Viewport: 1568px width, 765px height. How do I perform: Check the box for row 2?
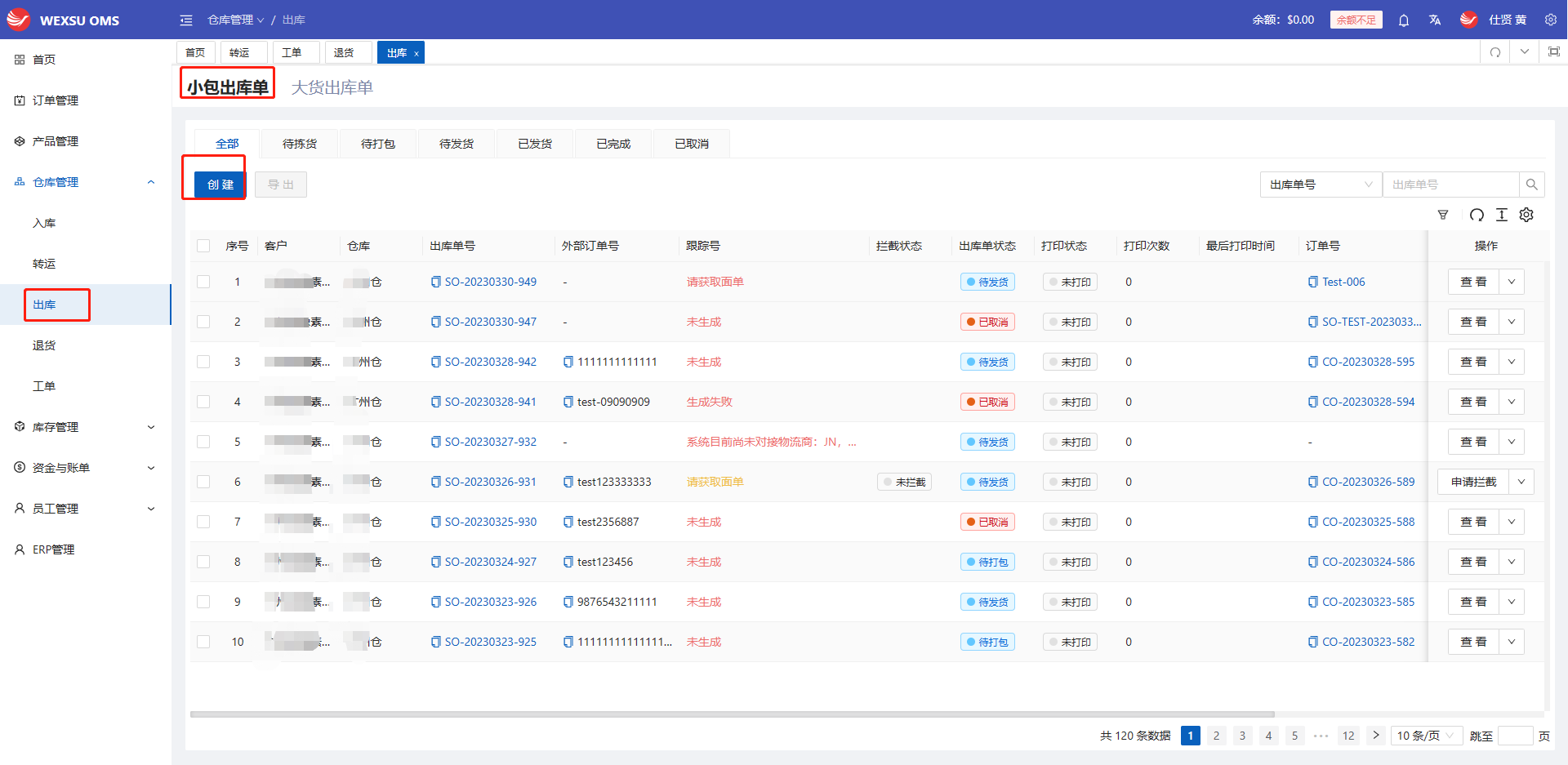click(203, 322)
